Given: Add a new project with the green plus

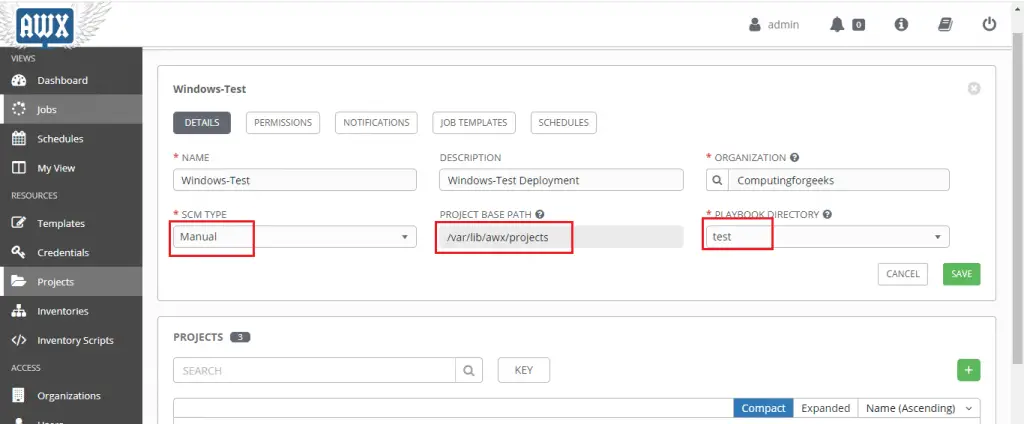Looking at the screenshot, I should 968,370.
